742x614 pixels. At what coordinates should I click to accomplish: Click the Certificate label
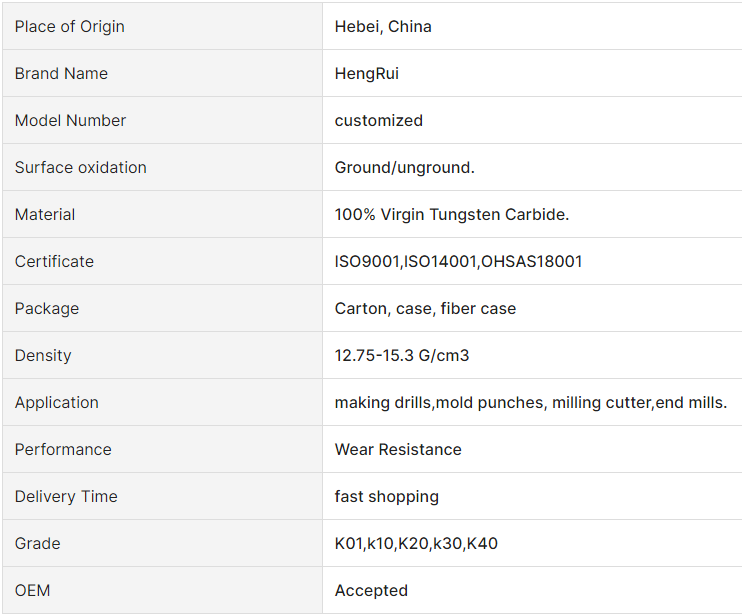click(x=54, y=261)
